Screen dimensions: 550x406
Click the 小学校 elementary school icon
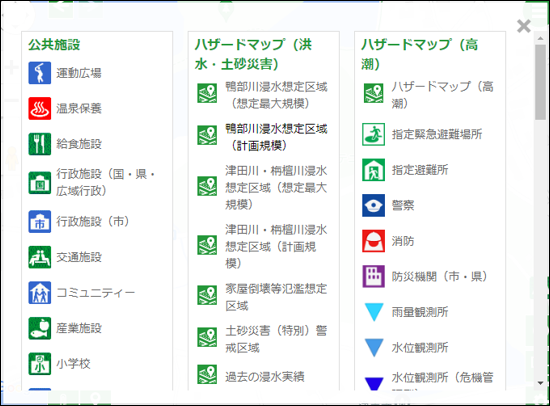pos(40,364)
